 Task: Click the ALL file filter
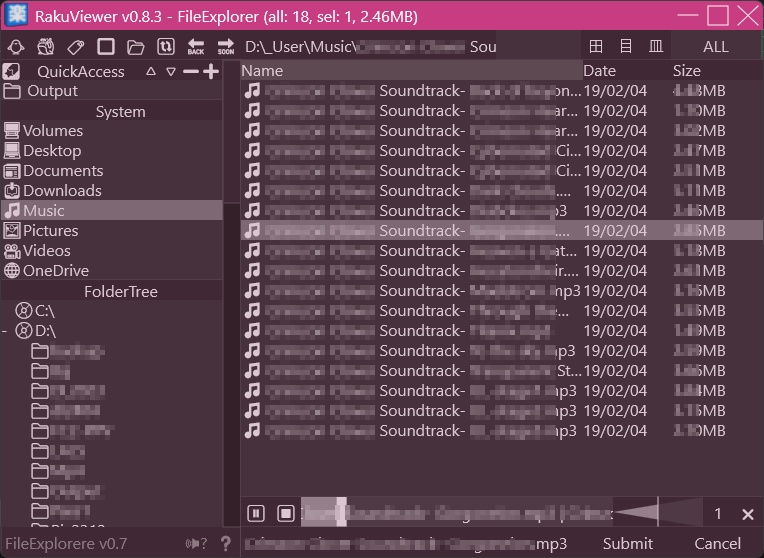(716, 47)
